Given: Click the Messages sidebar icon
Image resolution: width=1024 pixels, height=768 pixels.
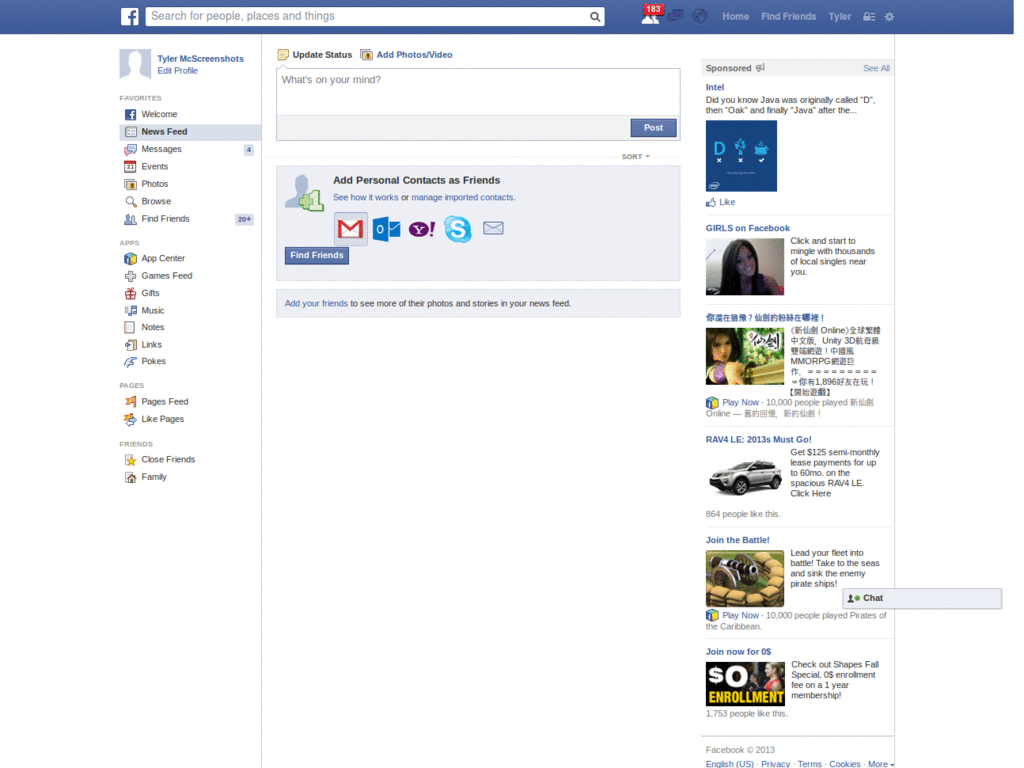Looking at the screenshot, I should point(131,150).
